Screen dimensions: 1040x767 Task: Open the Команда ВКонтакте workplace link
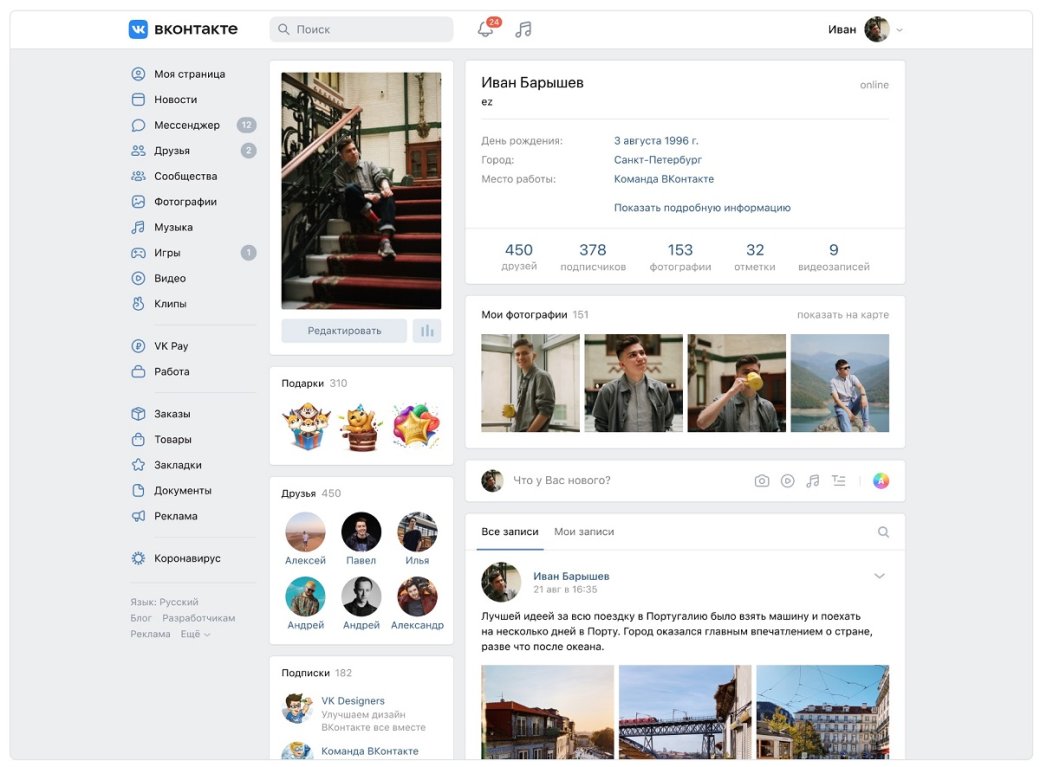pyautogui.click(x=664, y=179)
